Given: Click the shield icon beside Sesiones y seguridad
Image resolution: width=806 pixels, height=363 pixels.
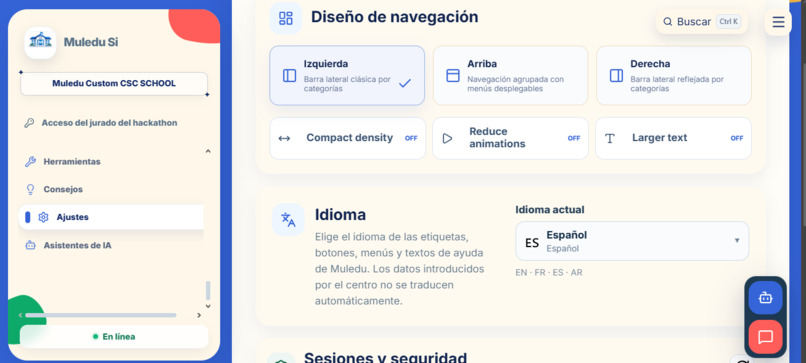Looking at the screenshot, I should [x=281, y=359].
